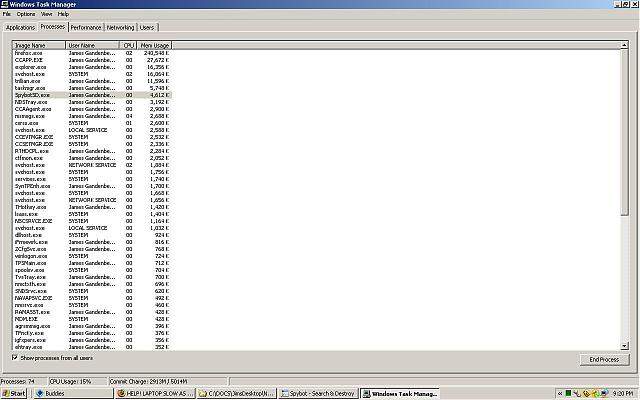Select the explorer.exe process row
The width and height of the screenshot is (640, 400).
pos(92,67)
